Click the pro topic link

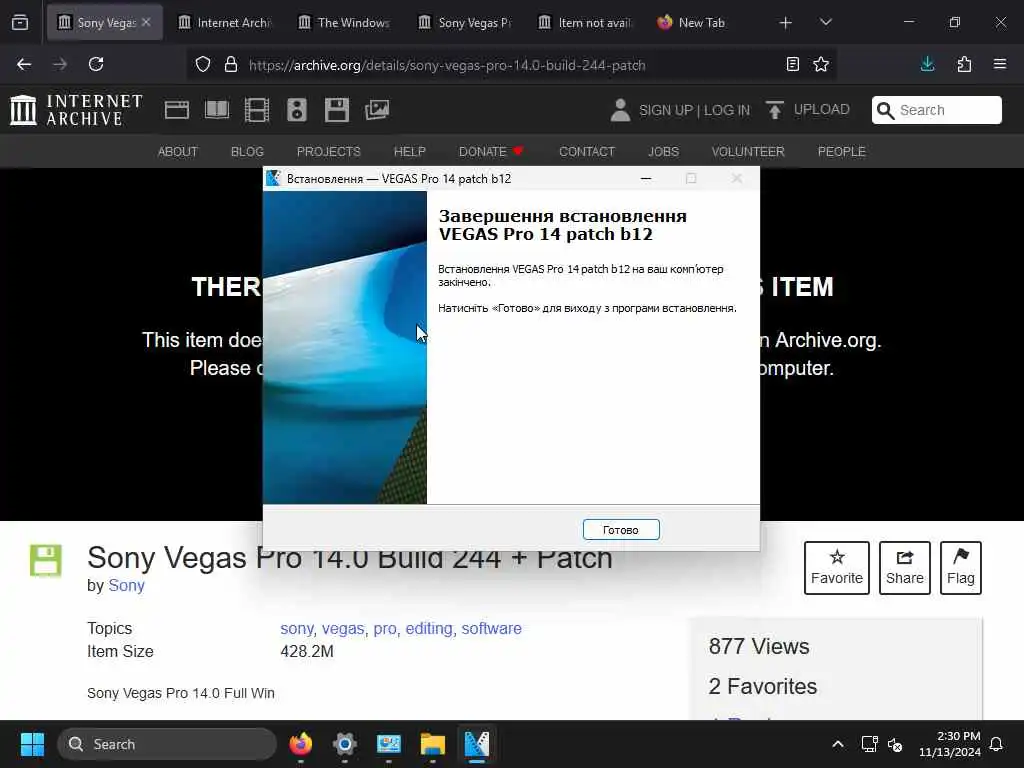pos(385,628)
